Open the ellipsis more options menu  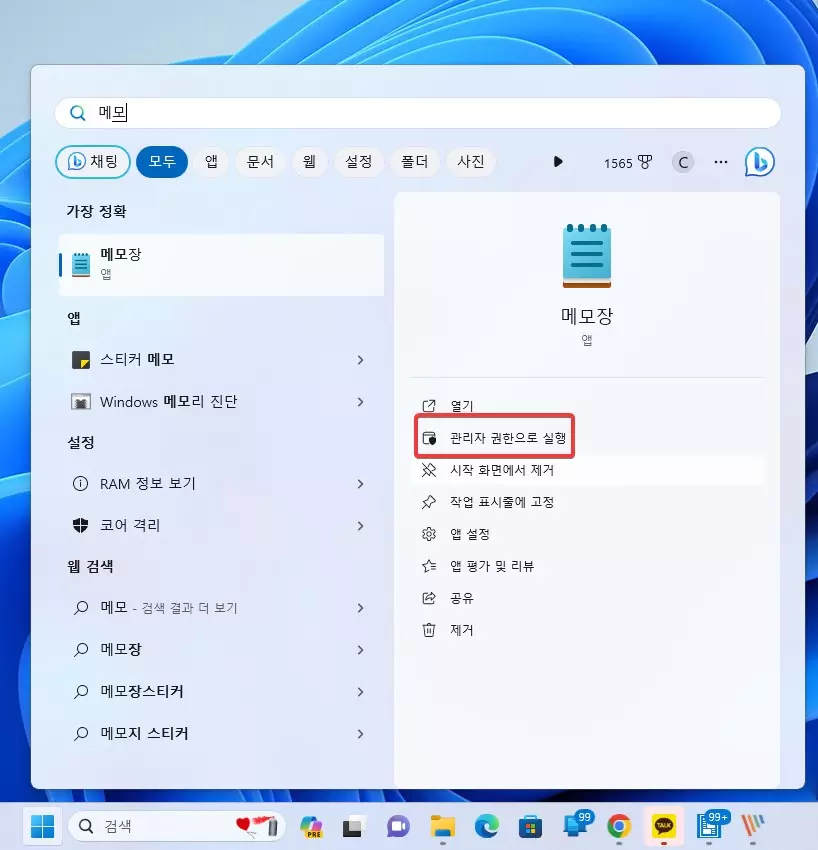720,162
